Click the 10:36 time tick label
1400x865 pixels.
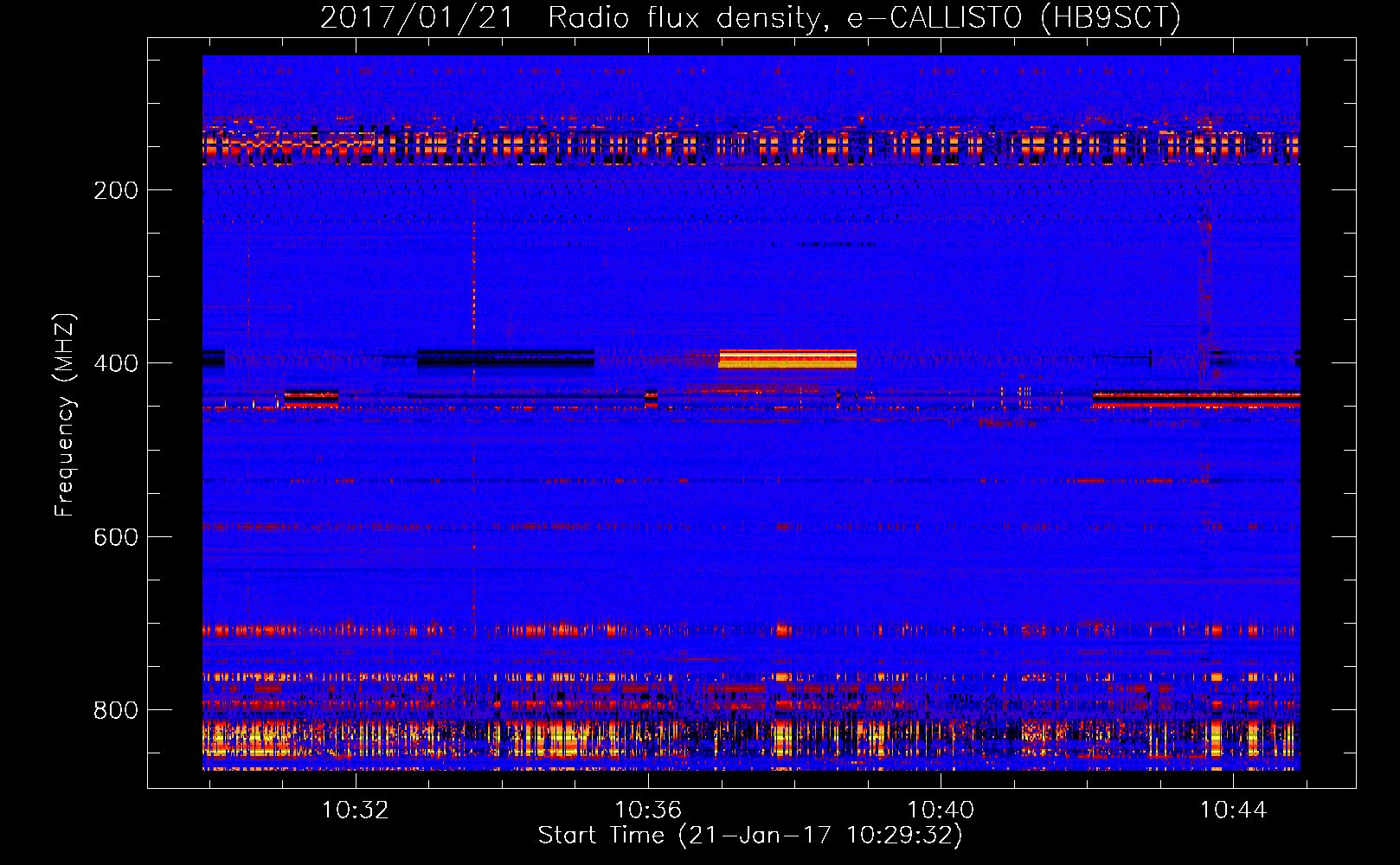pyautogui.click(x=648, y=811)
